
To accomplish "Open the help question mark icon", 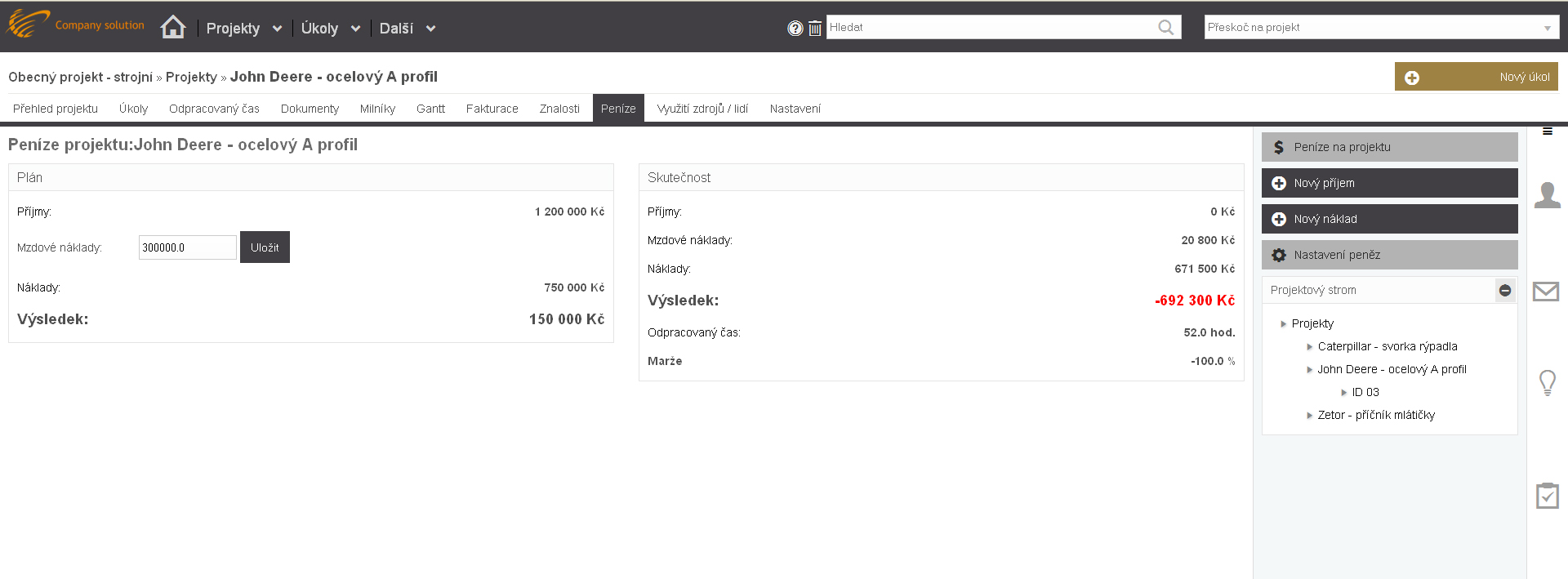I will click(x=795, y=29).
